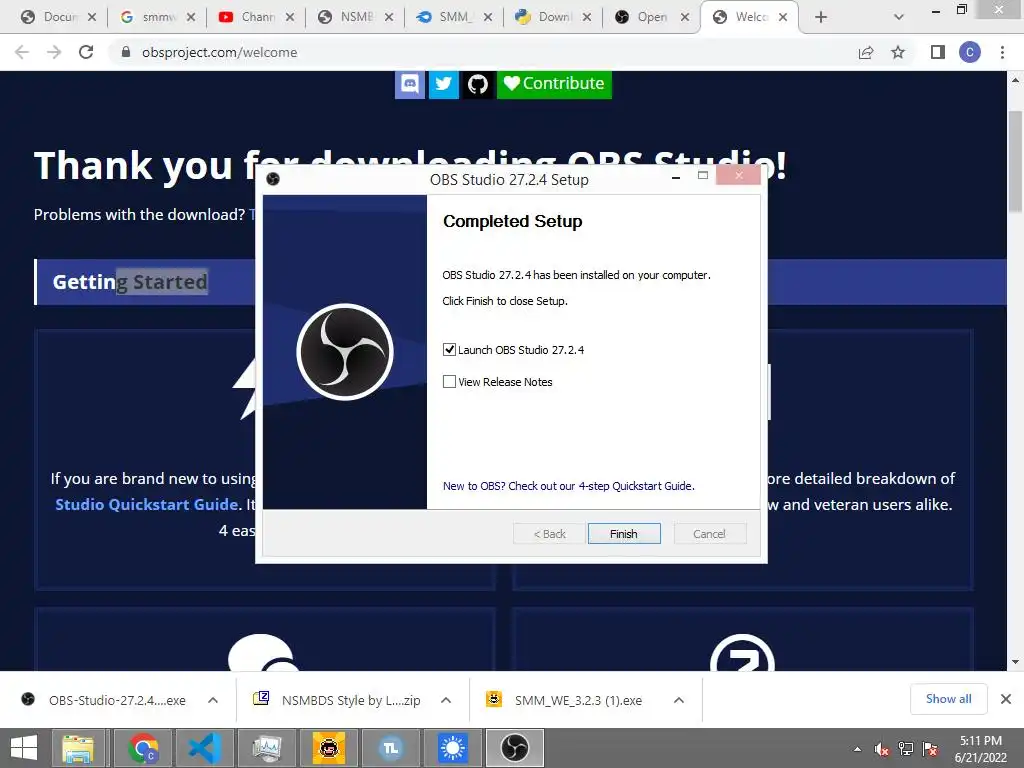1024x768 pixels.
Task: Enable the View Release Notes checkbox
Action: click(x=449, y=381)
